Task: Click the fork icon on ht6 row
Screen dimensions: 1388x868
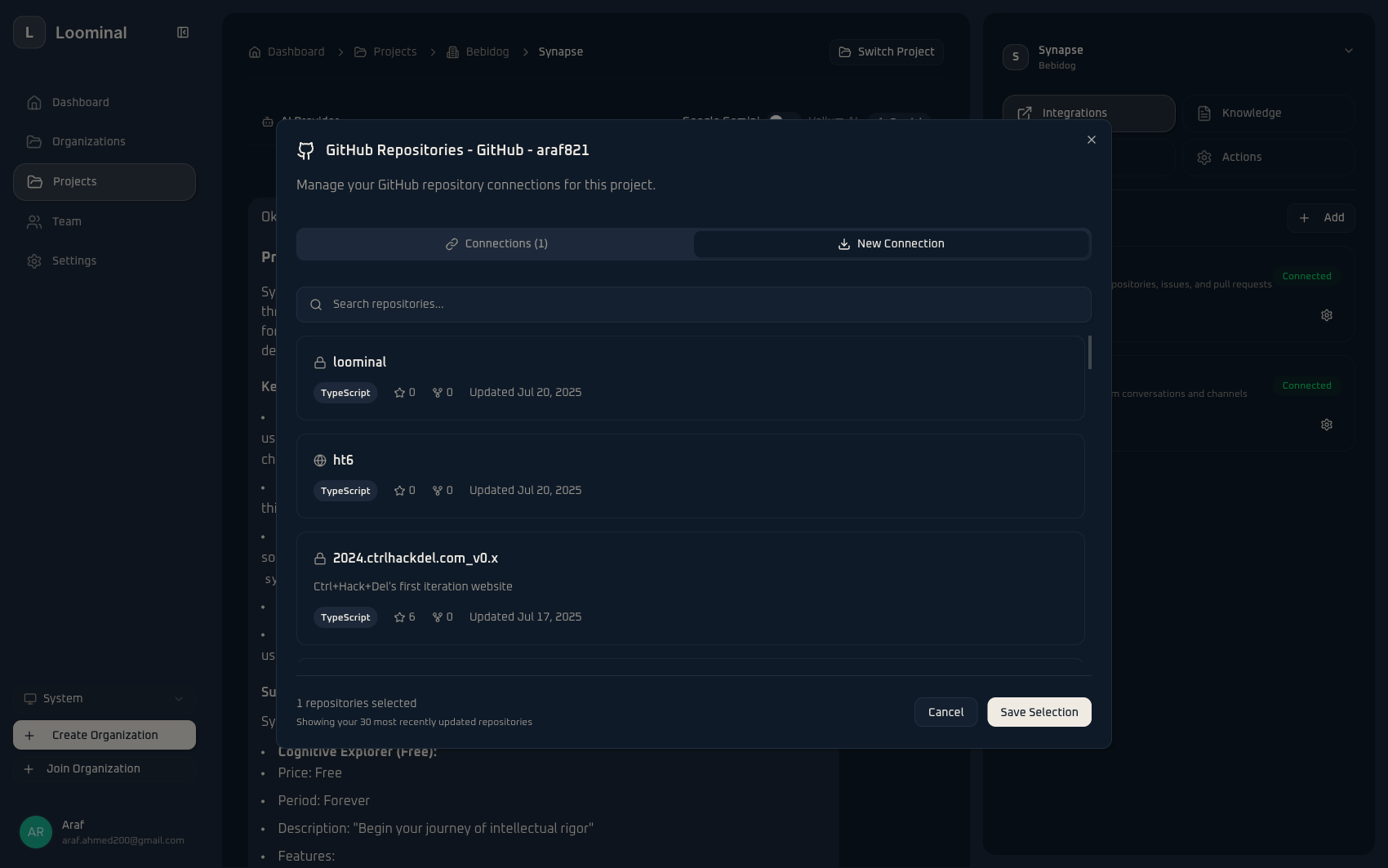Action: (438, 491)
